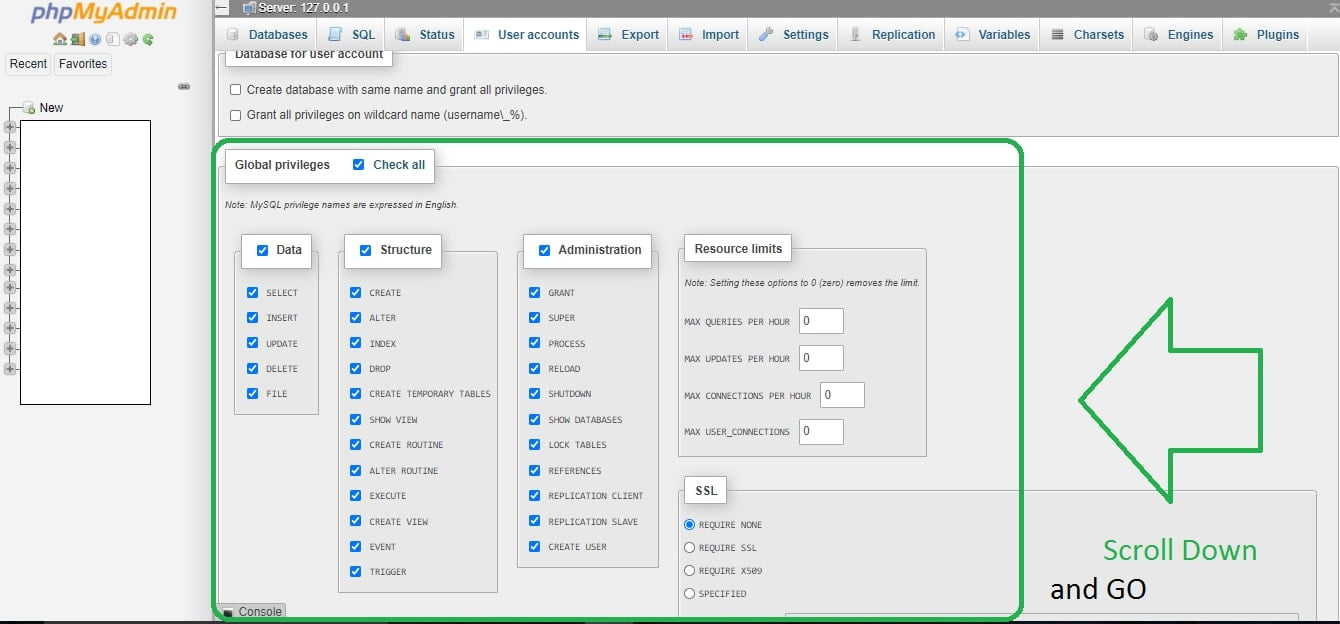Select the REQUIRE NONE SSL option
This screenshot has height=624, width=1340.
click(x=689, y=525)
